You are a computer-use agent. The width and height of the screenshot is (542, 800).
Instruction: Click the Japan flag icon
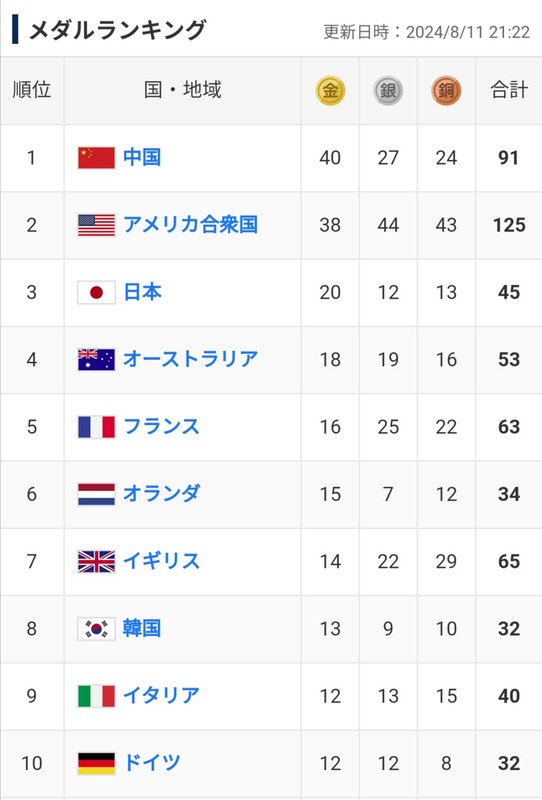point(96,292)
